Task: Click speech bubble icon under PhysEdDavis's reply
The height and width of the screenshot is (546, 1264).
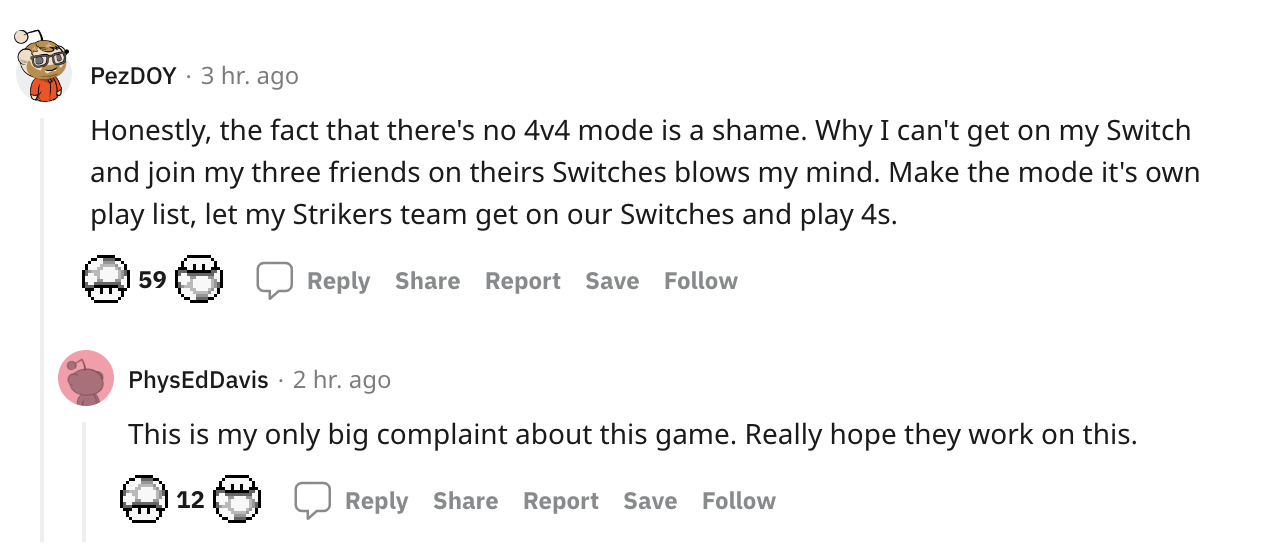Action: [x=312, y=500]
